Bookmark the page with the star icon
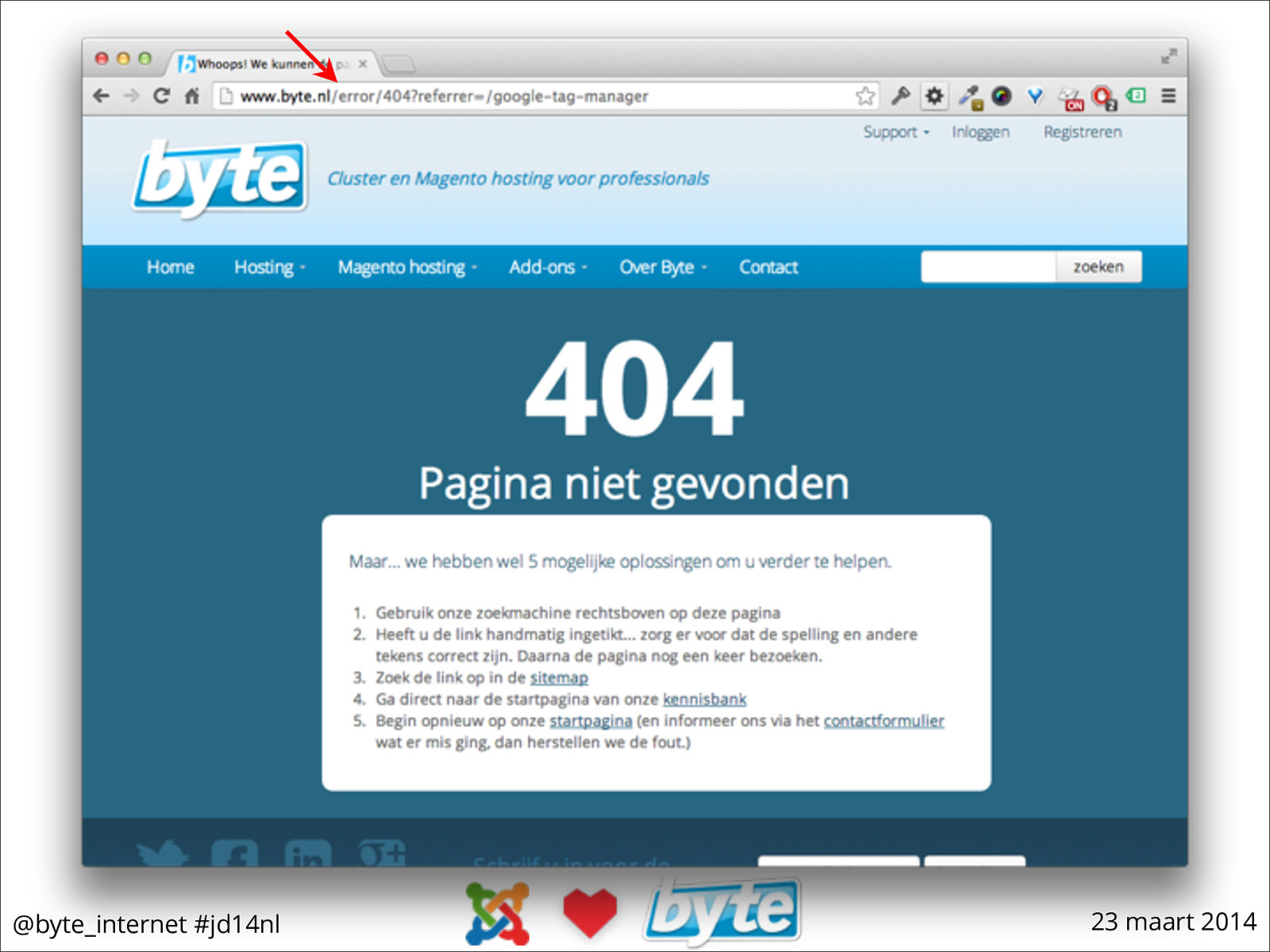The width and height of the screenshot is (1270, 952). 865,96
